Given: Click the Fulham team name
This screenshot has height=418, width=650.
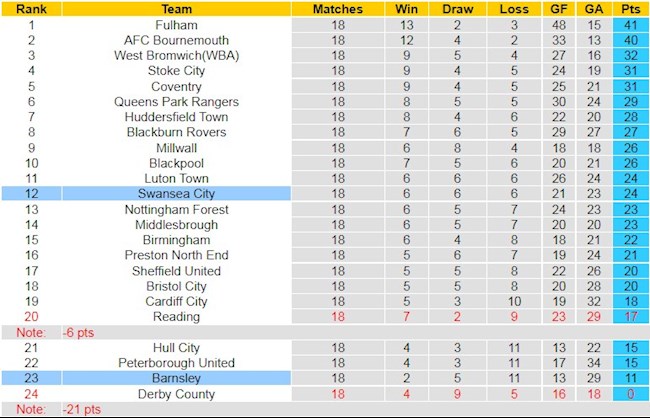Looking at the screenshot, I should pyautogui.click(x=177, y=25).
